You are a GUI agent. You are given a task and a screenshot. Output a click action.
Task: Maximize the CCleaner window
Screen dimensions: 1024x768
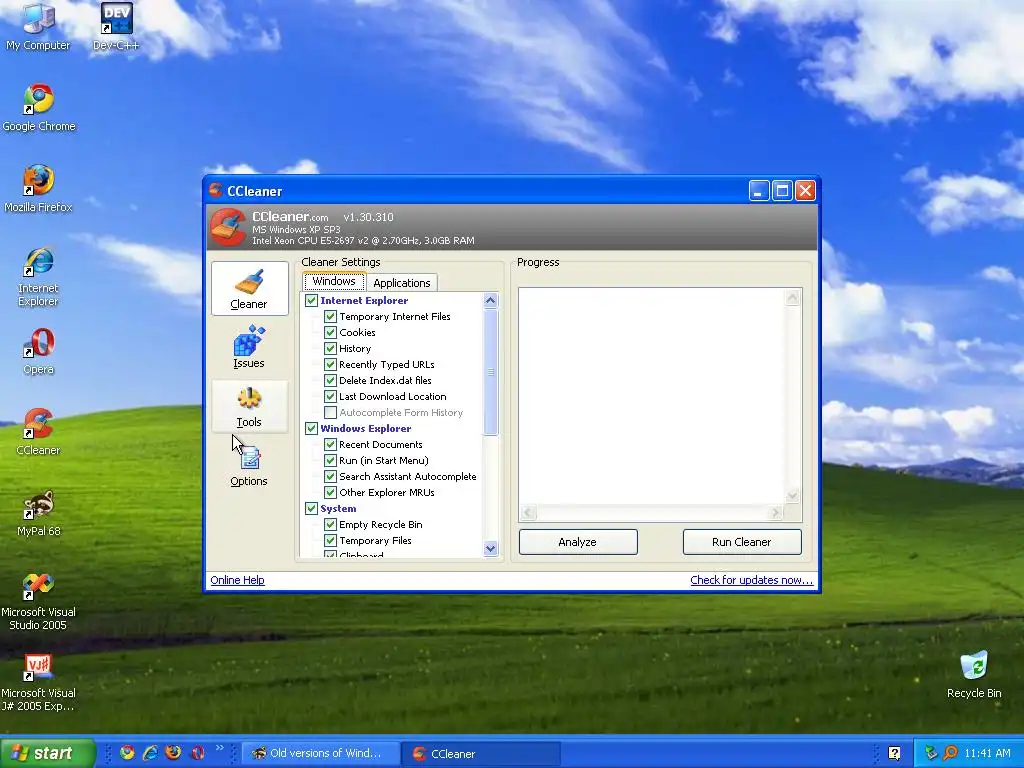[782, 191]
